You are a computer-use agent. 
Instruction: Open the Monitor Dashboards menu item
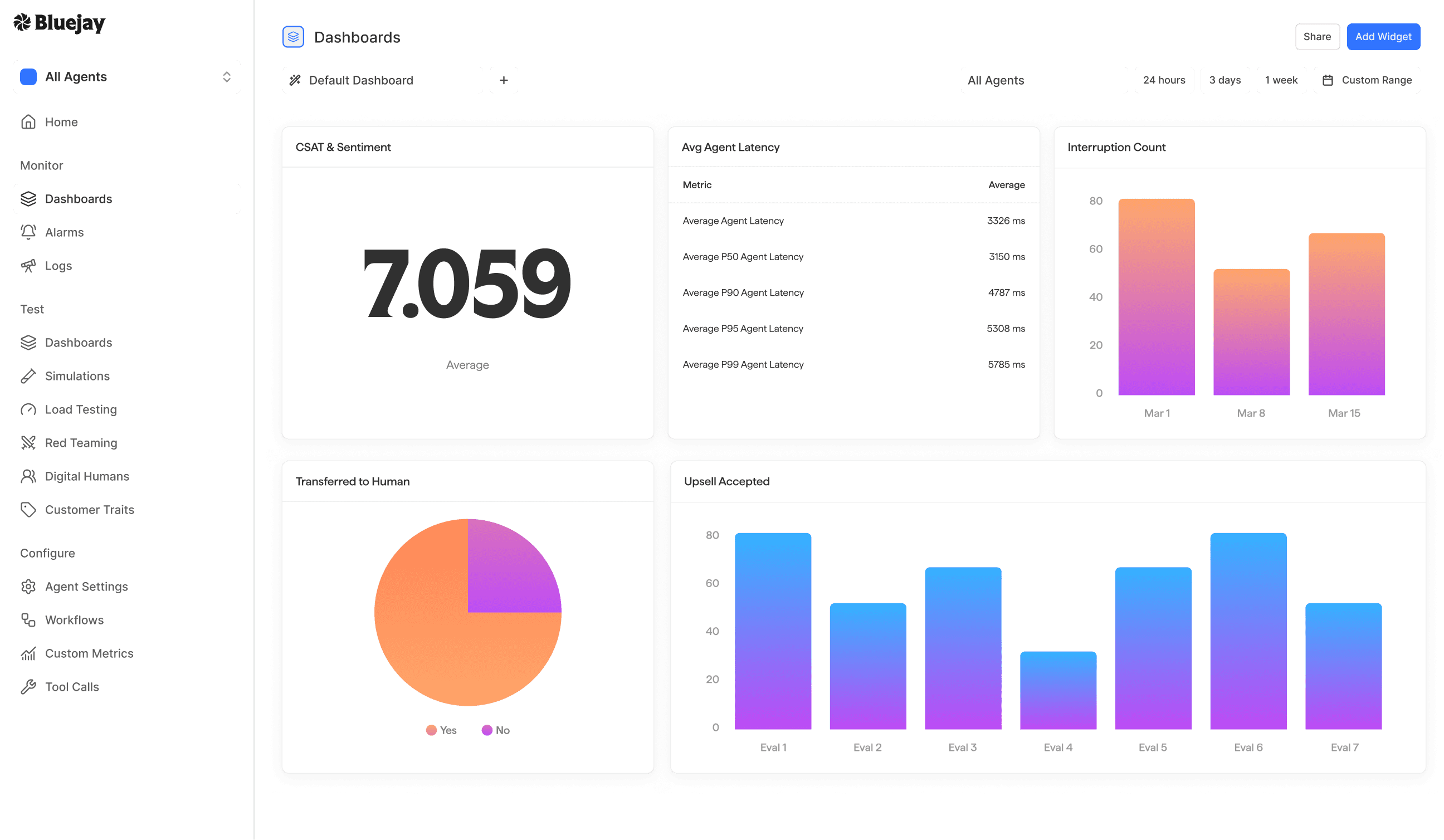(x=126, y=199)
